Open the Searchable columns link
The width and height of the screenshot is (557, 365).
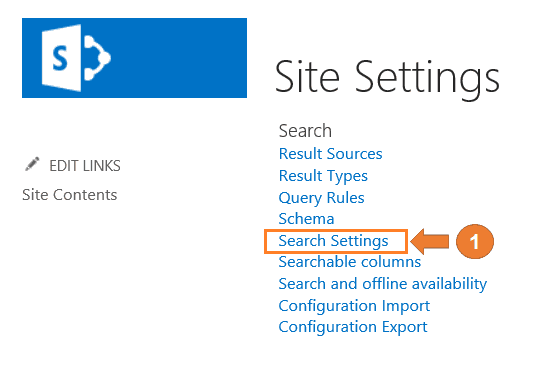pyautogui.click(x=350, y=262)
